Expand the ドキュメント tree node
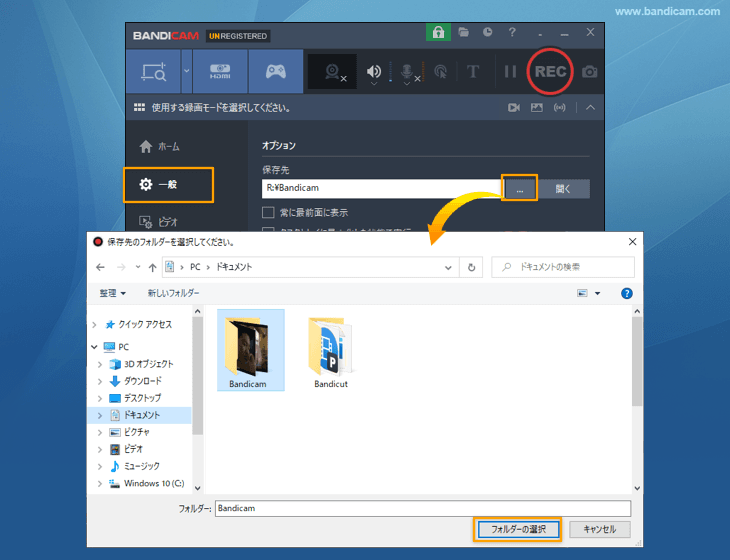Viewport: 730px width, 560px height. pyautogui.click(x=100, y=415)
